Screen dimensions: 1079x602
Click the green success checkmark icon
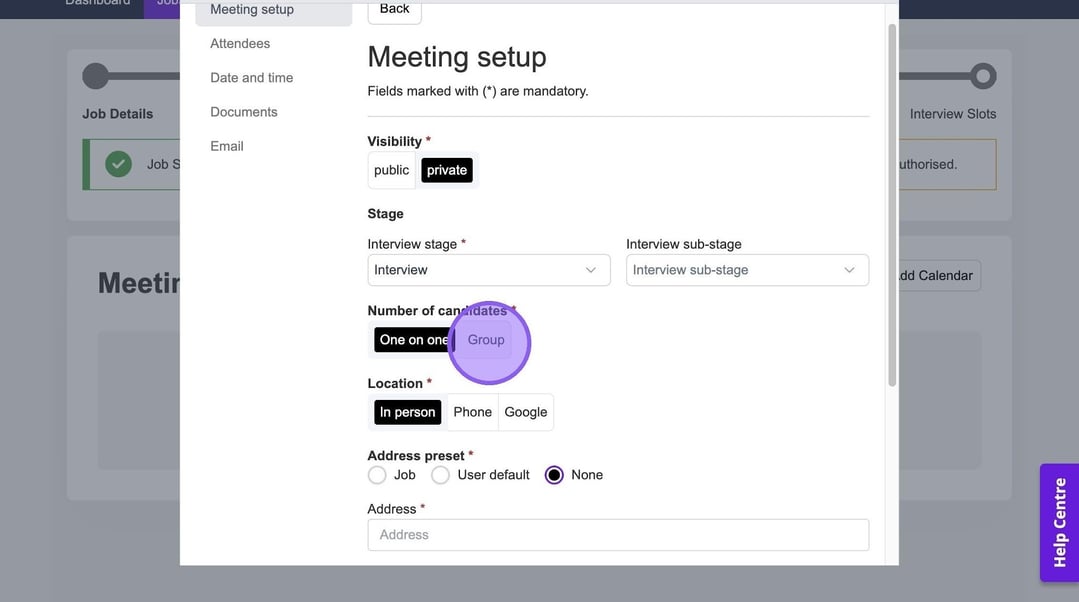coord(119,164)
